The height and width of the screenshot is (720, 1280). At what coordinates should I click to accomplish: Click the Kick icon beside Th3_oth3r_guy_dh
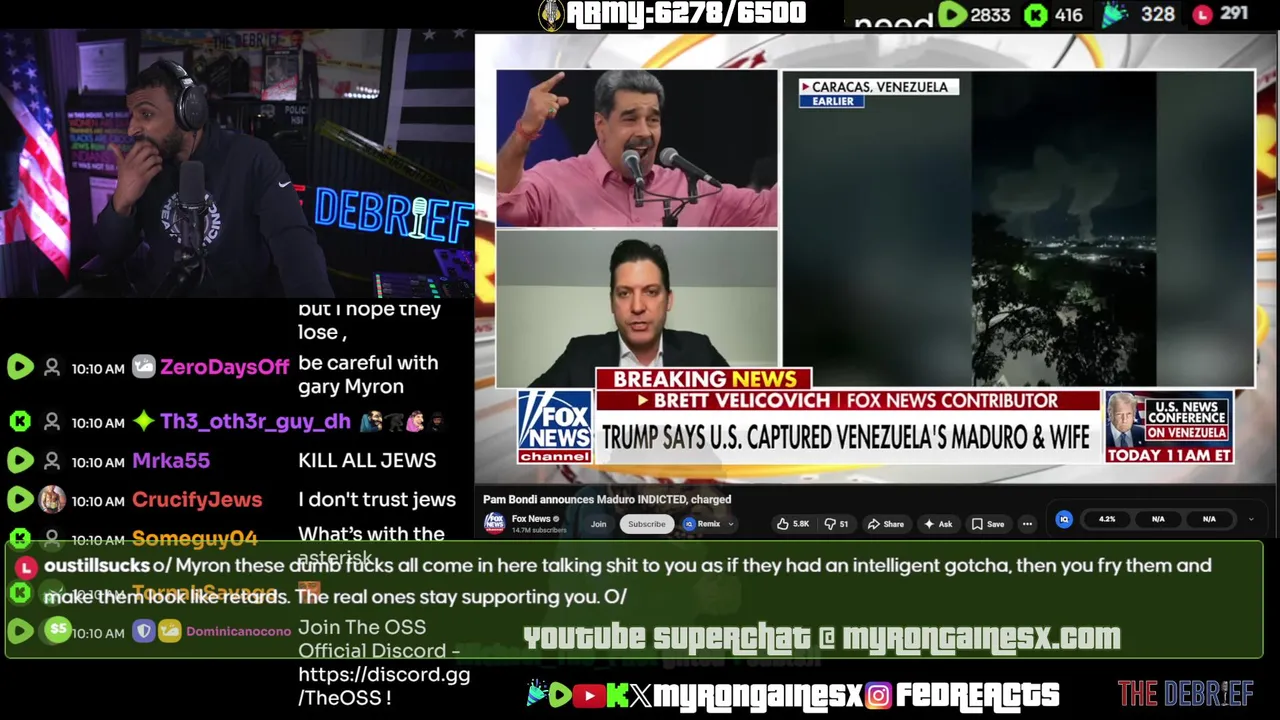click(20, 422)
